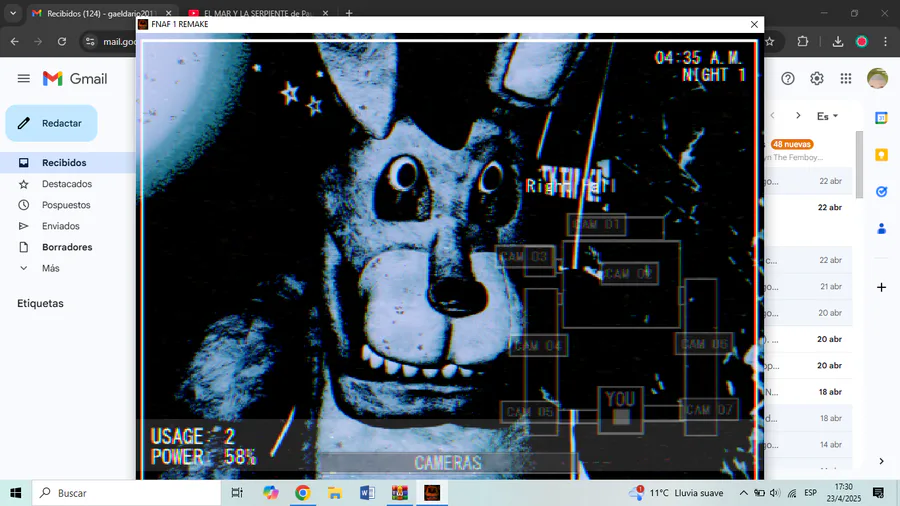Screen dimensions: 900x506
Task: Show hidden system tray icons
Action: pyautogui.click(x=743, y=493)
